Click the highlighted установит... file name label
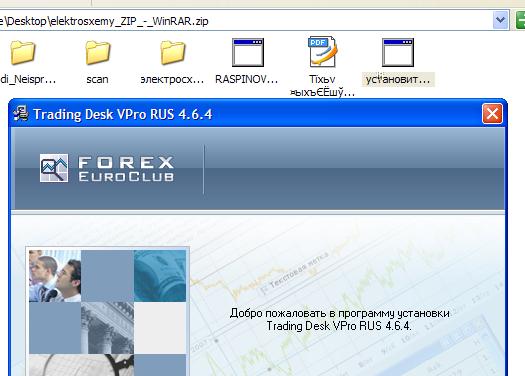Image resolution: width=525 pixels, height=376 pixels. [398, 79]
